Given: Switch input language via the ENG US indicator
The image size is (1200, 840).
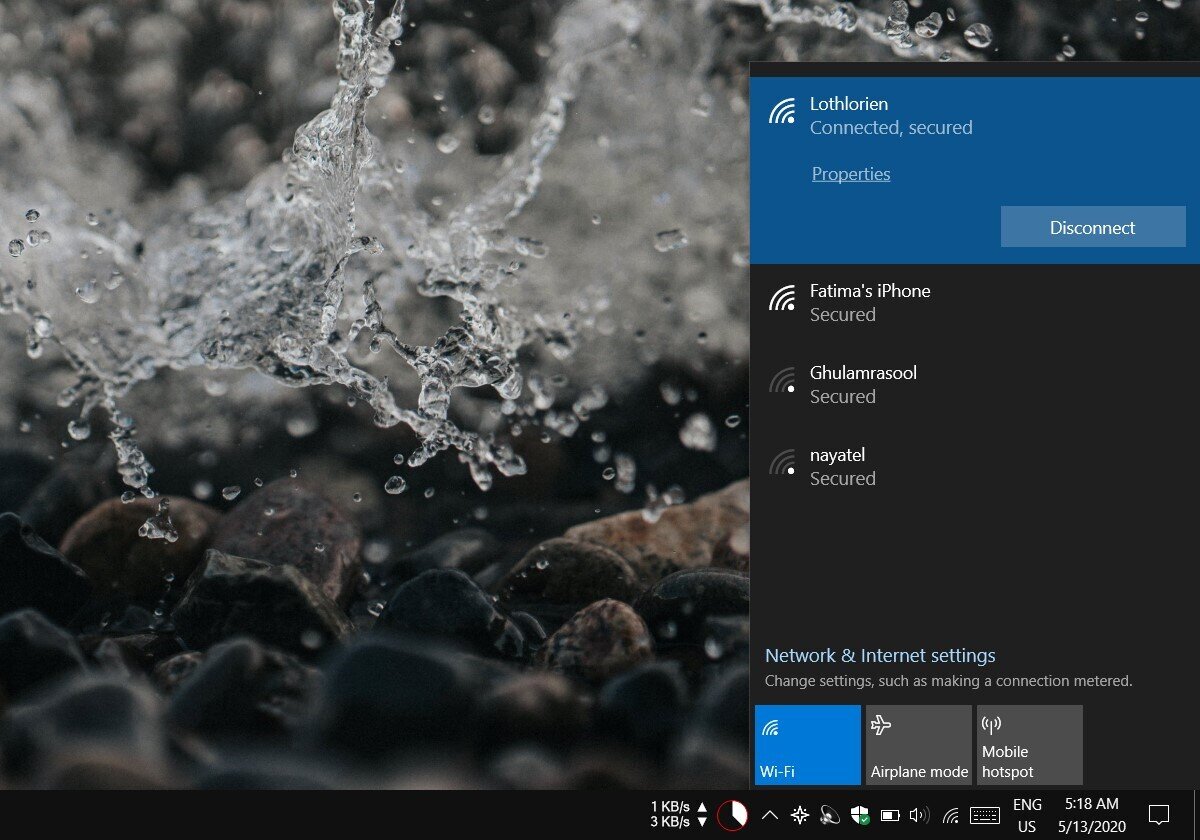Looking at the screenshot, I should (x=1026, y=815).
